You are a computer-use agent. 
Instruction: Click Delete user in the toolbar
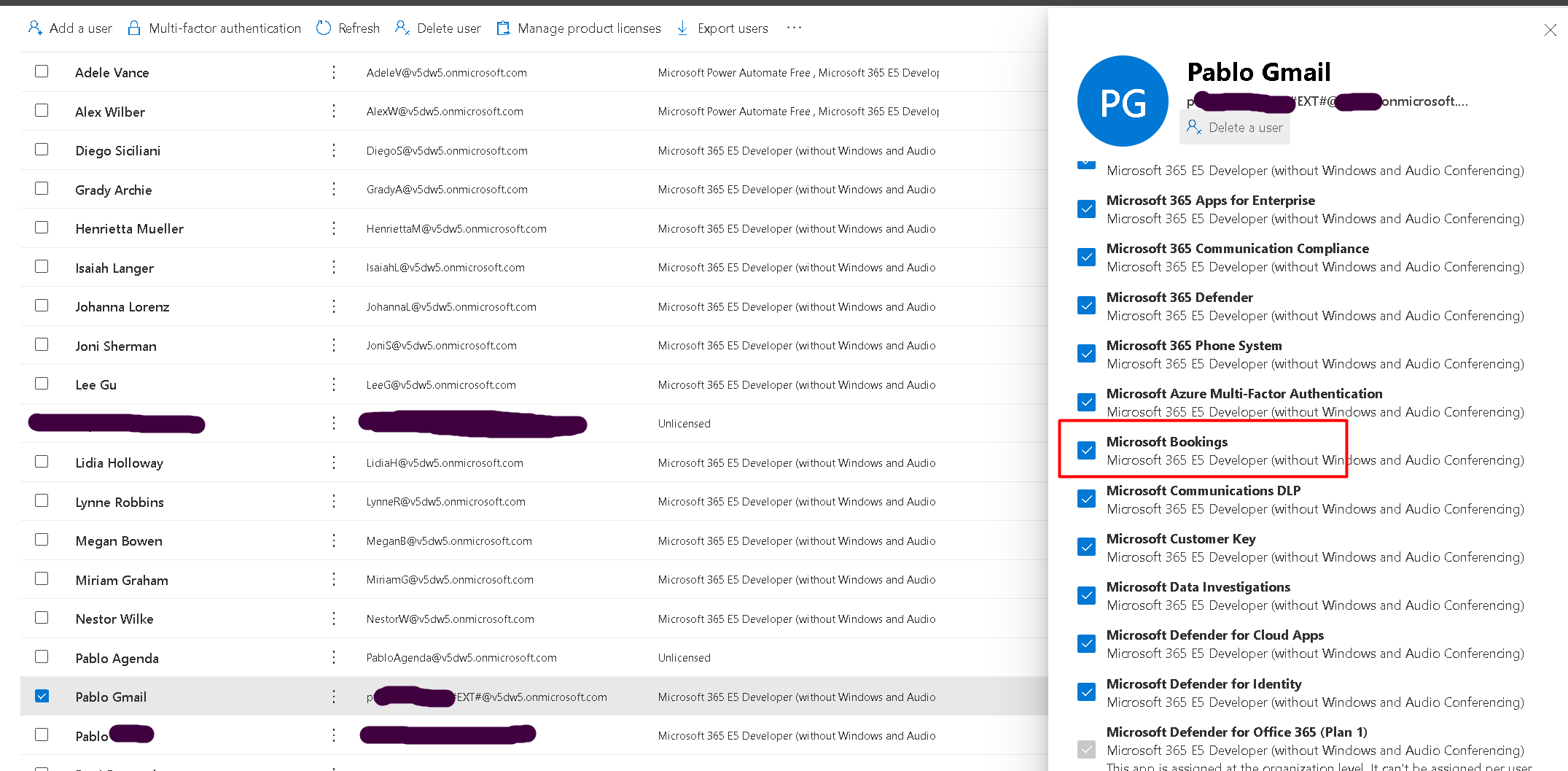point(438,28)
